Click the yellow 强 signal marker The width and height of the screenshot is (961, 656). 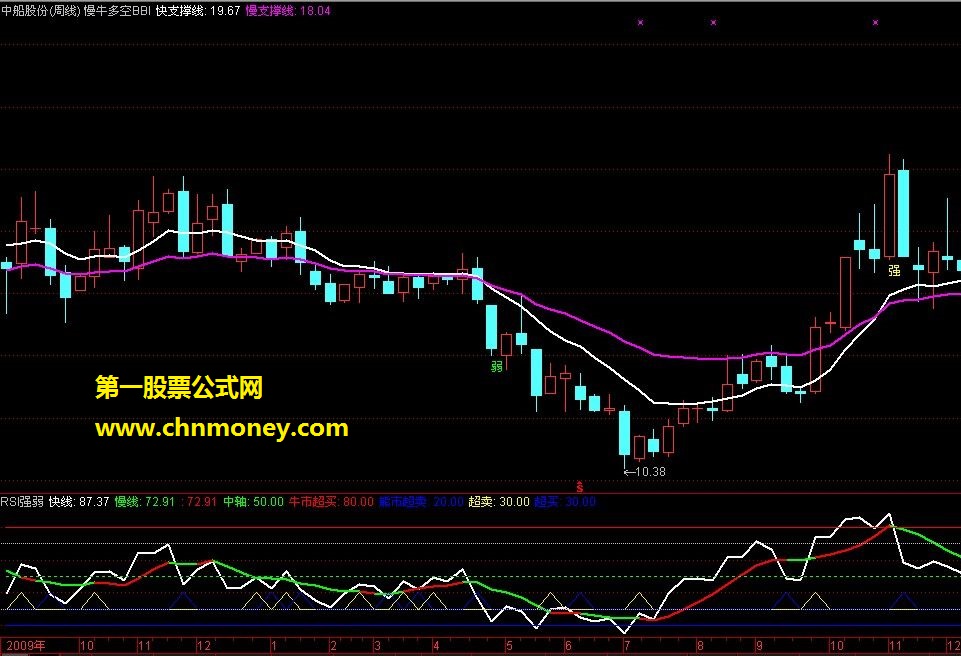(x=895, y=270)
